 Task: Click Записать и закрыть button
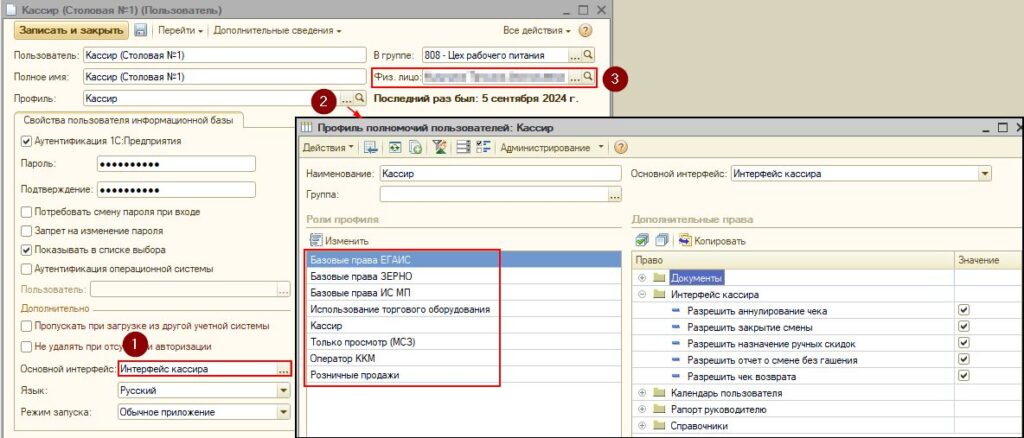(71, 31)
